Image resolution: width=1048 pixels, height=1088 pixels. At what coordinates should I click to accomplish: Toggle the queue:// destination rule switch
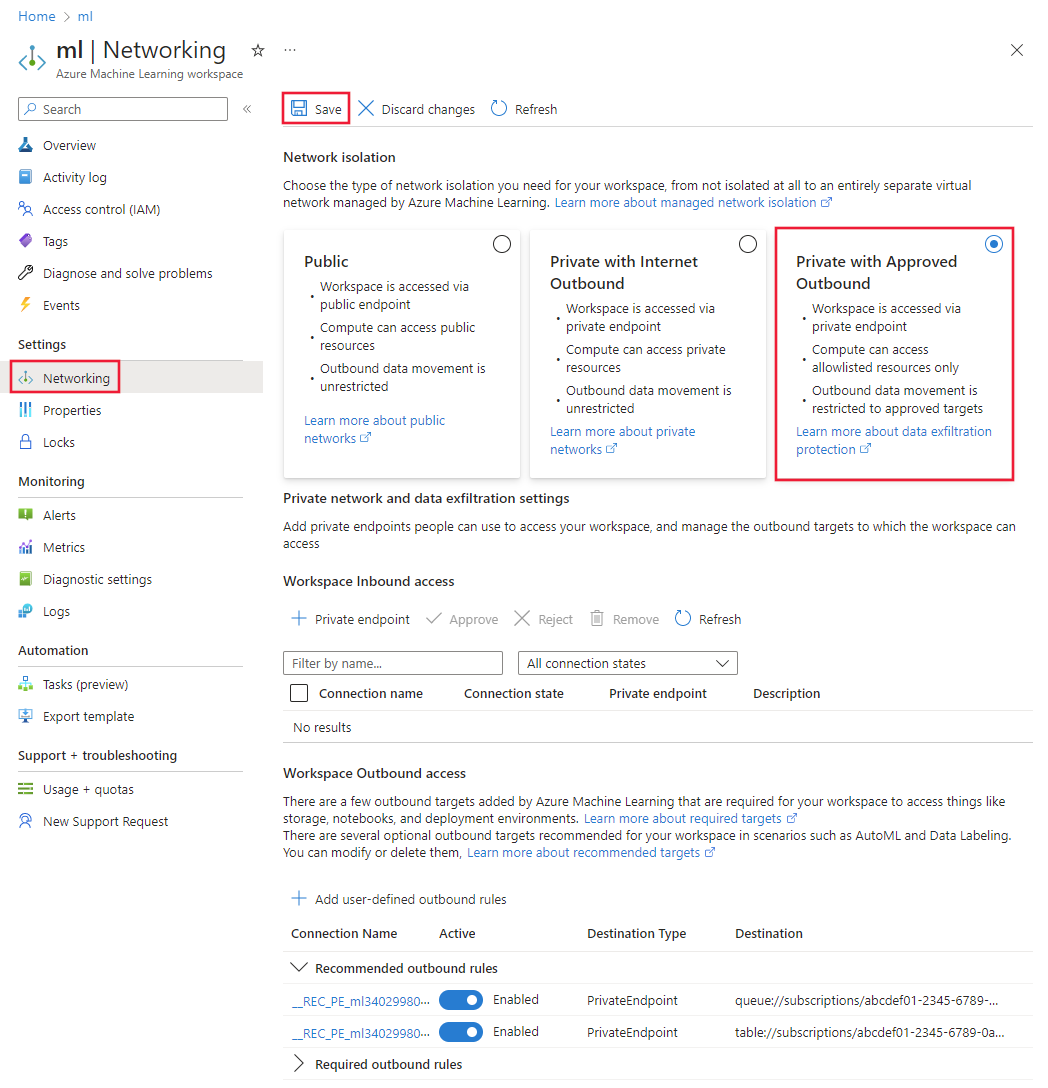pos(461,1000)
